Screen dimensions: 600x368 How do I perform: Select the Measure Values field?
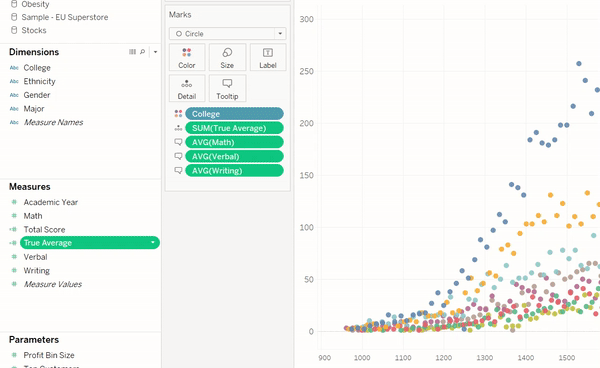pyautogui.click(x=53, y=284)
